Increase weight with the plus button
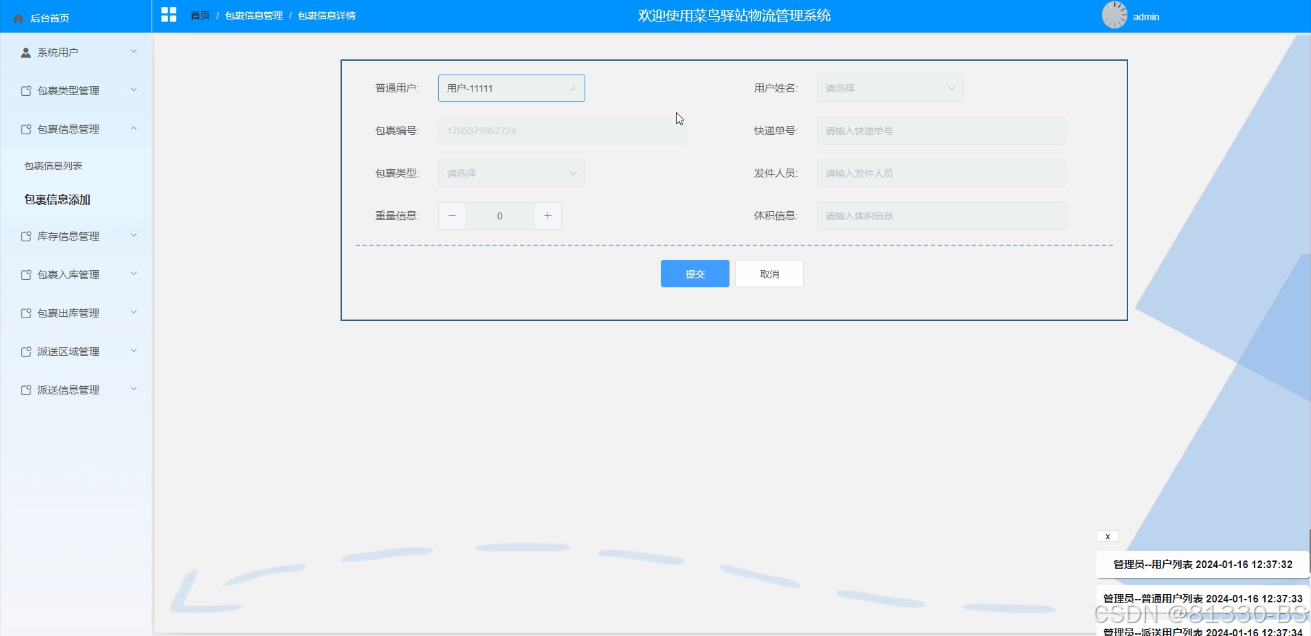The width and height of the screenshot is (1311, 636). (547, 216)
